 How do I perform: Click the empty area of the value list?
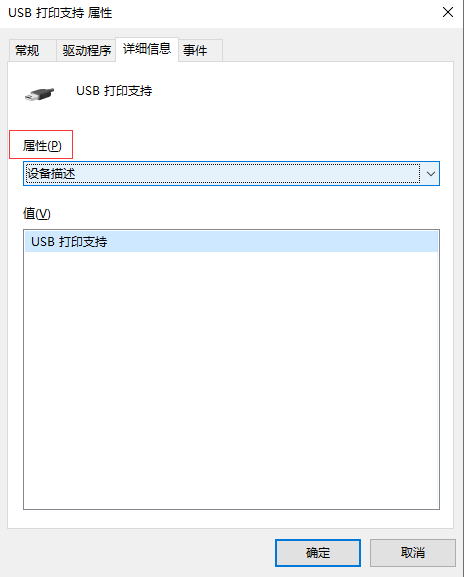231,379
